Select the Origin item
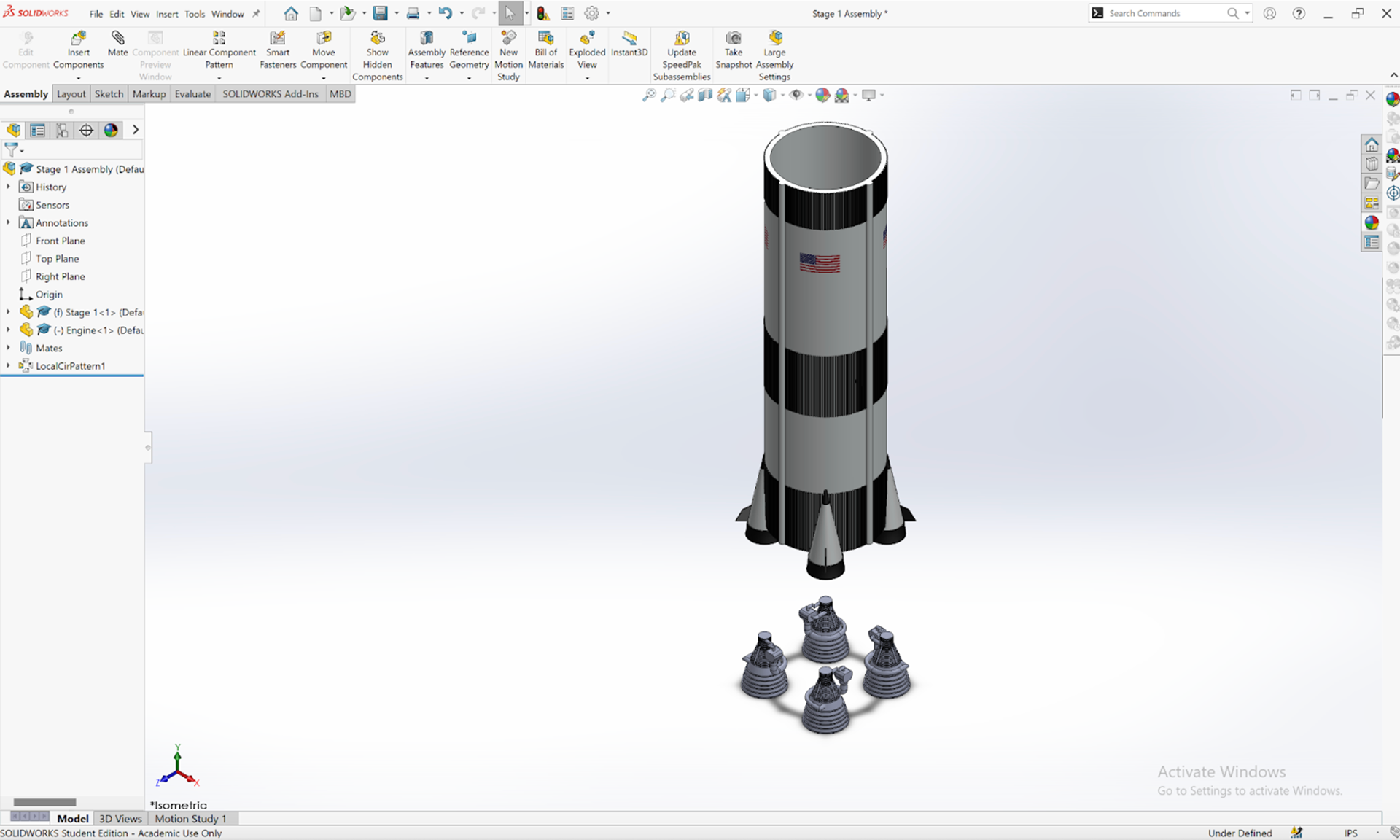1400x840 pixels. click(49, 294)
